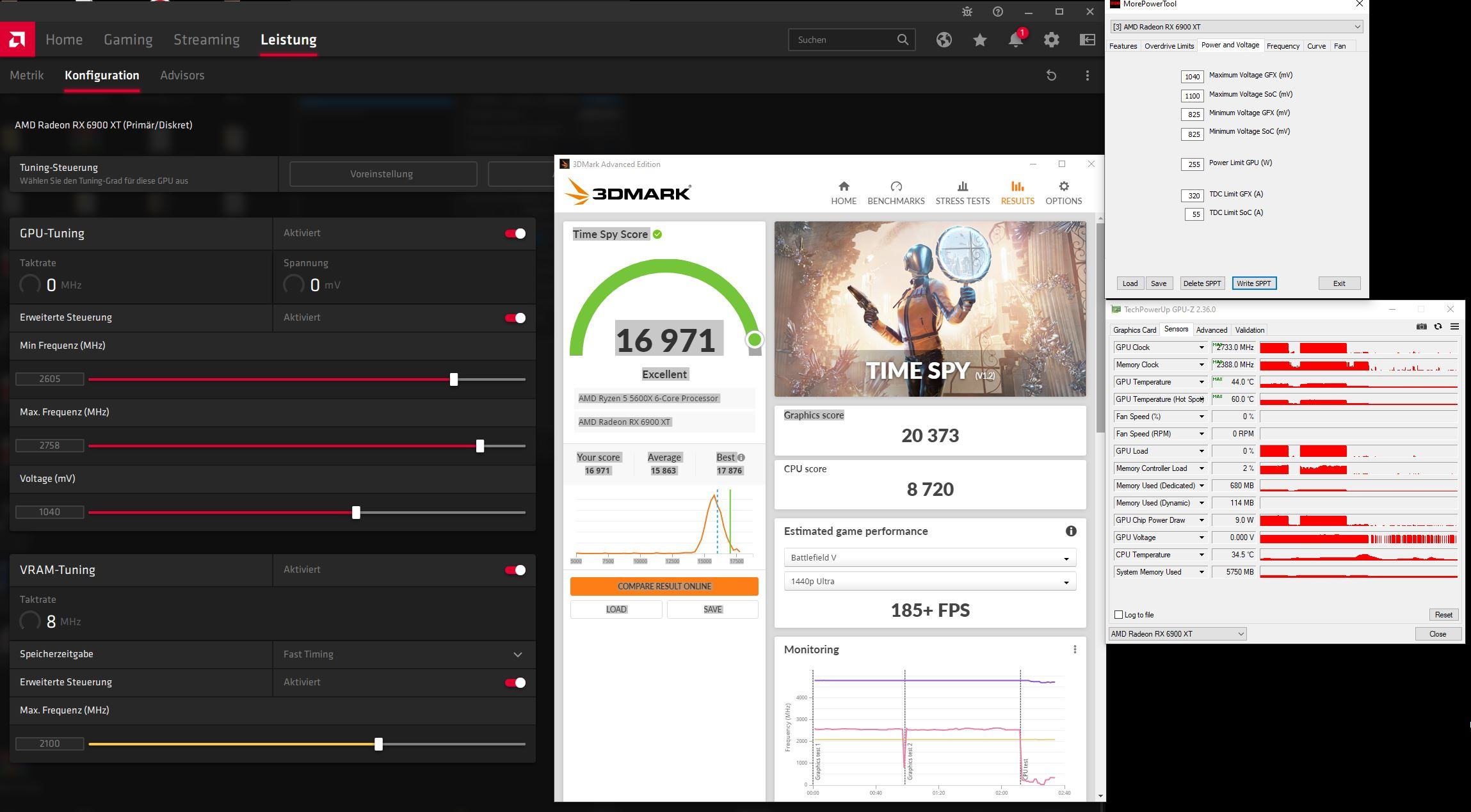
Task: Click estimated game performance info icon
Action: pyautogui.click(x=1070, y=531)
